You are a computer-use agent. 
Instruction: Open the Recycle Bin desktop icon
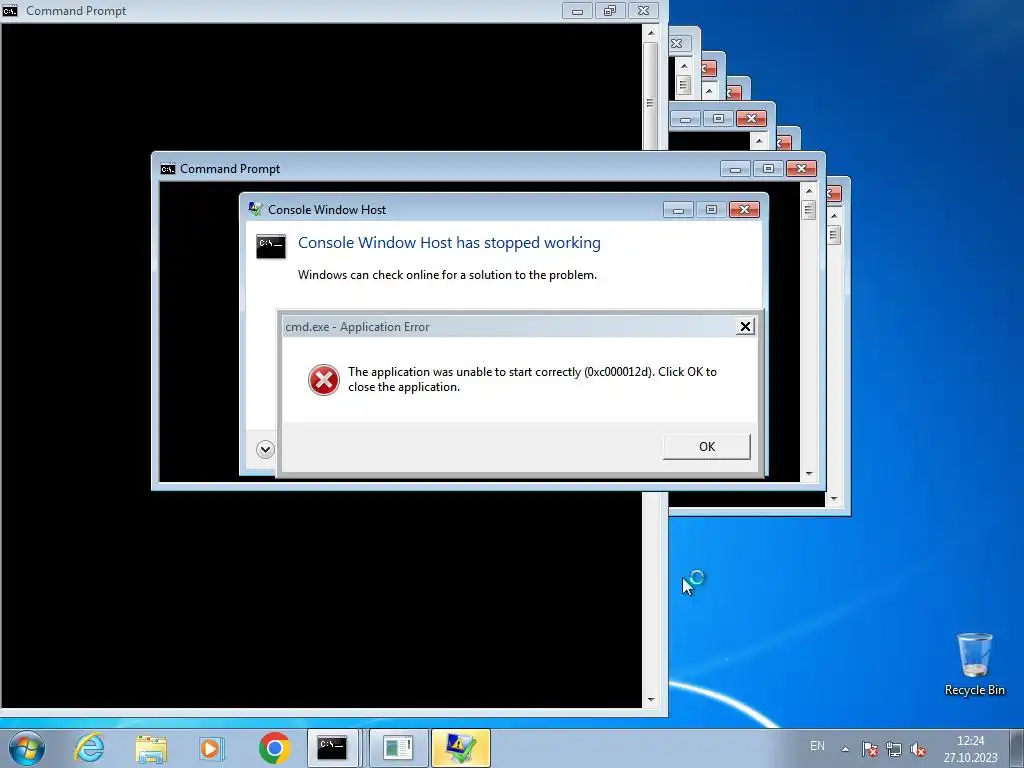point(974,664)
